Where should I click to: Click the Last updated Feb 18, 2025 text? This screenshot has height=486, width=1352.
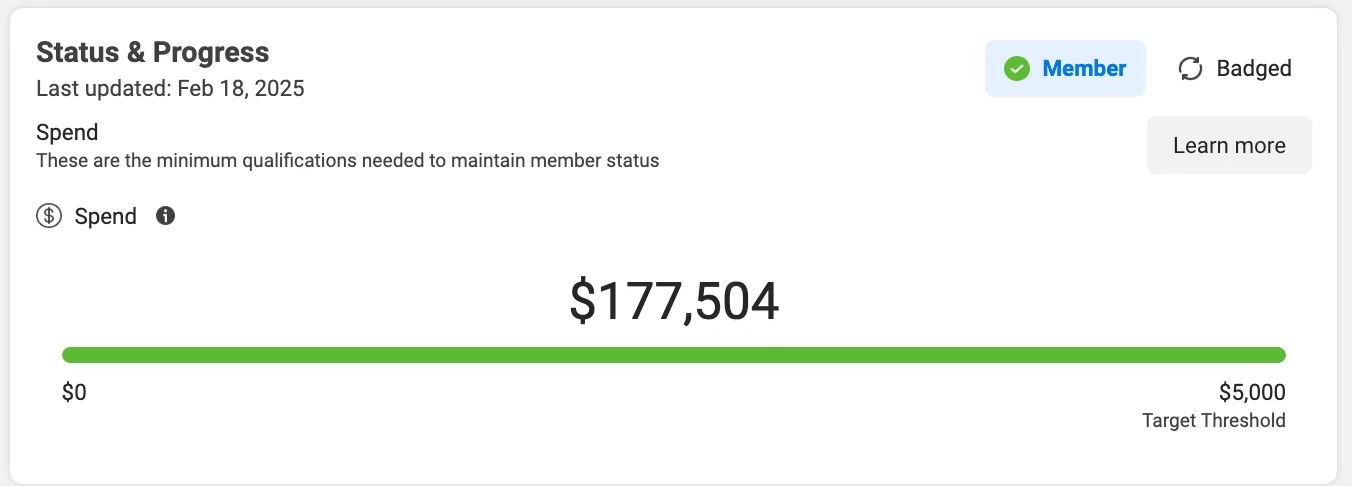tap(170, 88)
